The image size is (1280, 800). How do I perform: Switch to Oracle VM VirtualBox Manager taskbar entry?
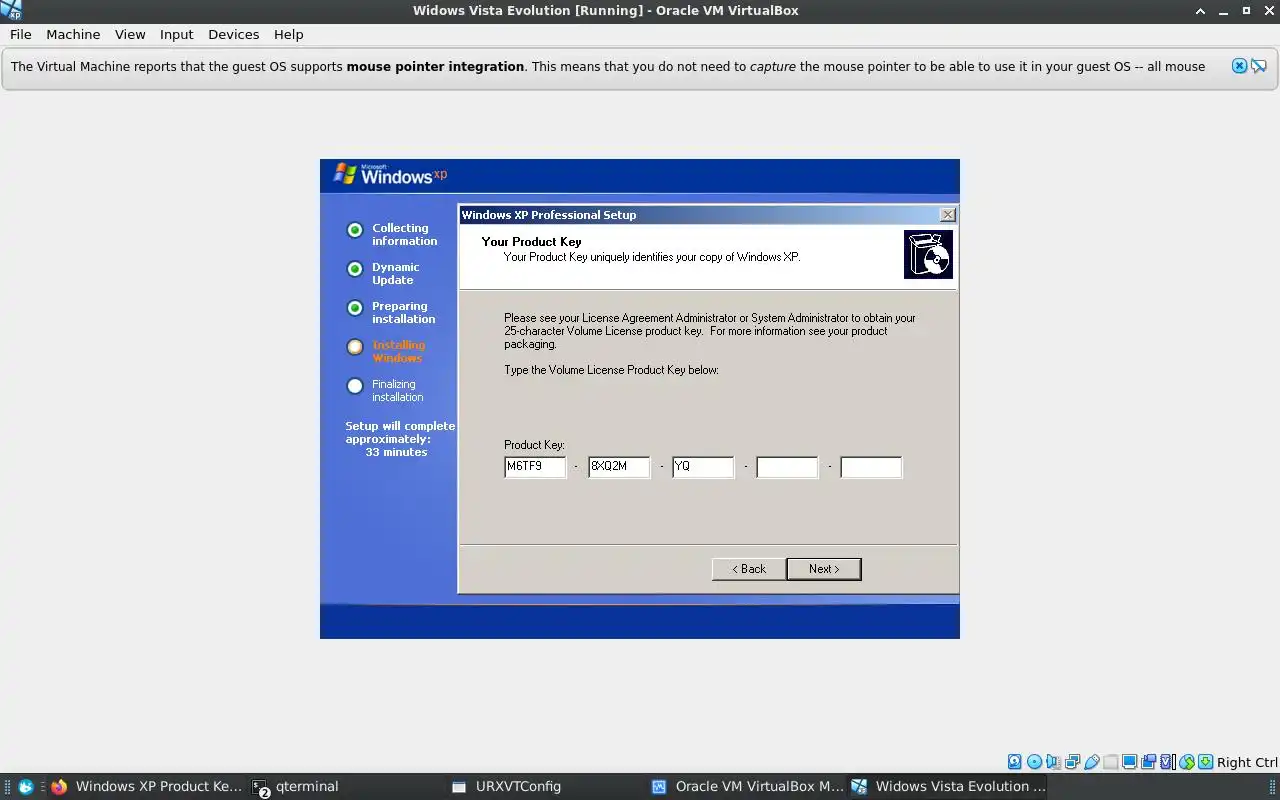[x=748, y=786]
